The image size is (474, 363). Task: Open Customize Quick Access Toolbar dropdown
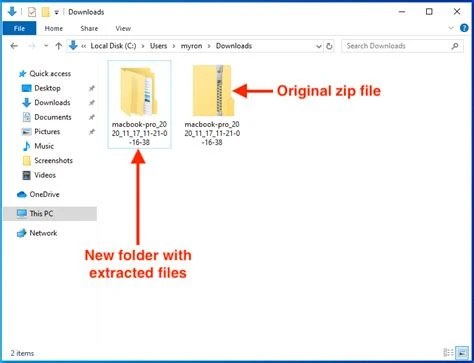(57, 13)
